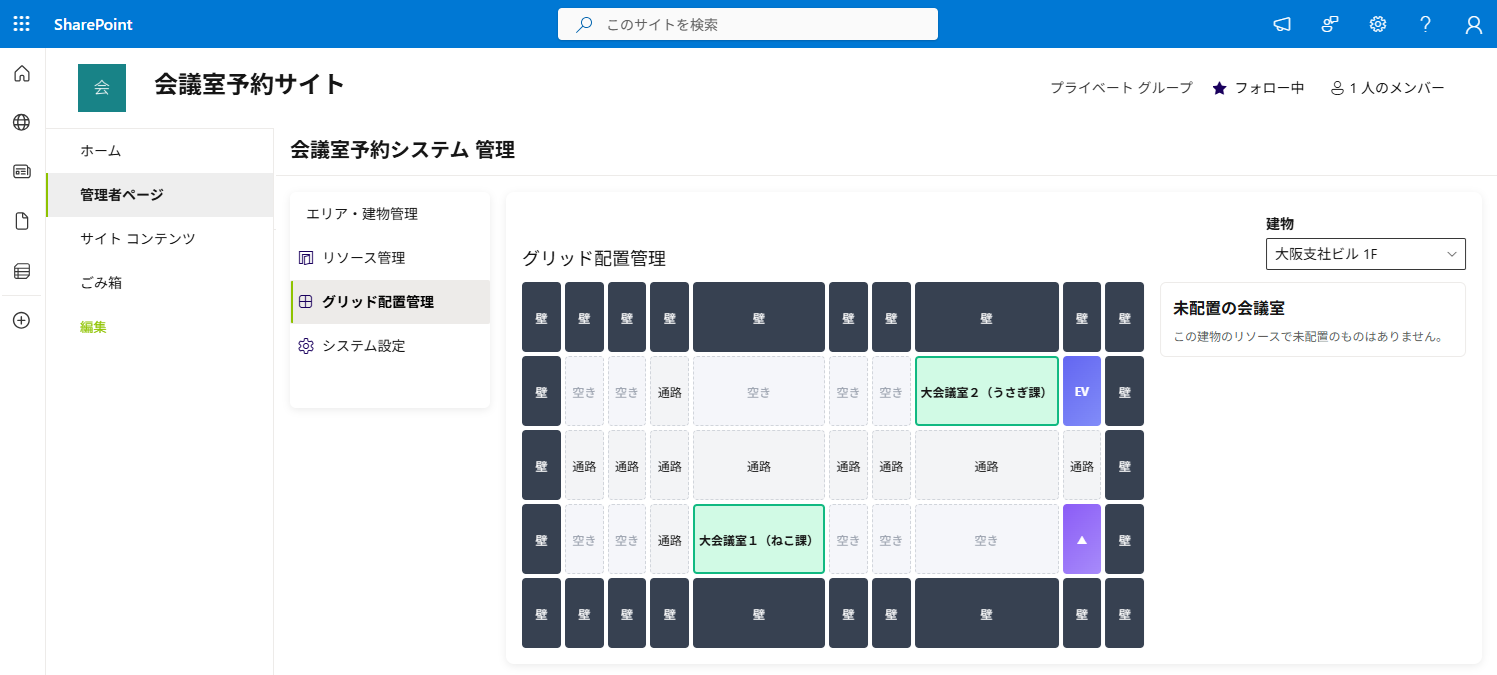Click the 壁 cell right of the EV cell
1497x675 pixels.
[x=1124, y=391]
